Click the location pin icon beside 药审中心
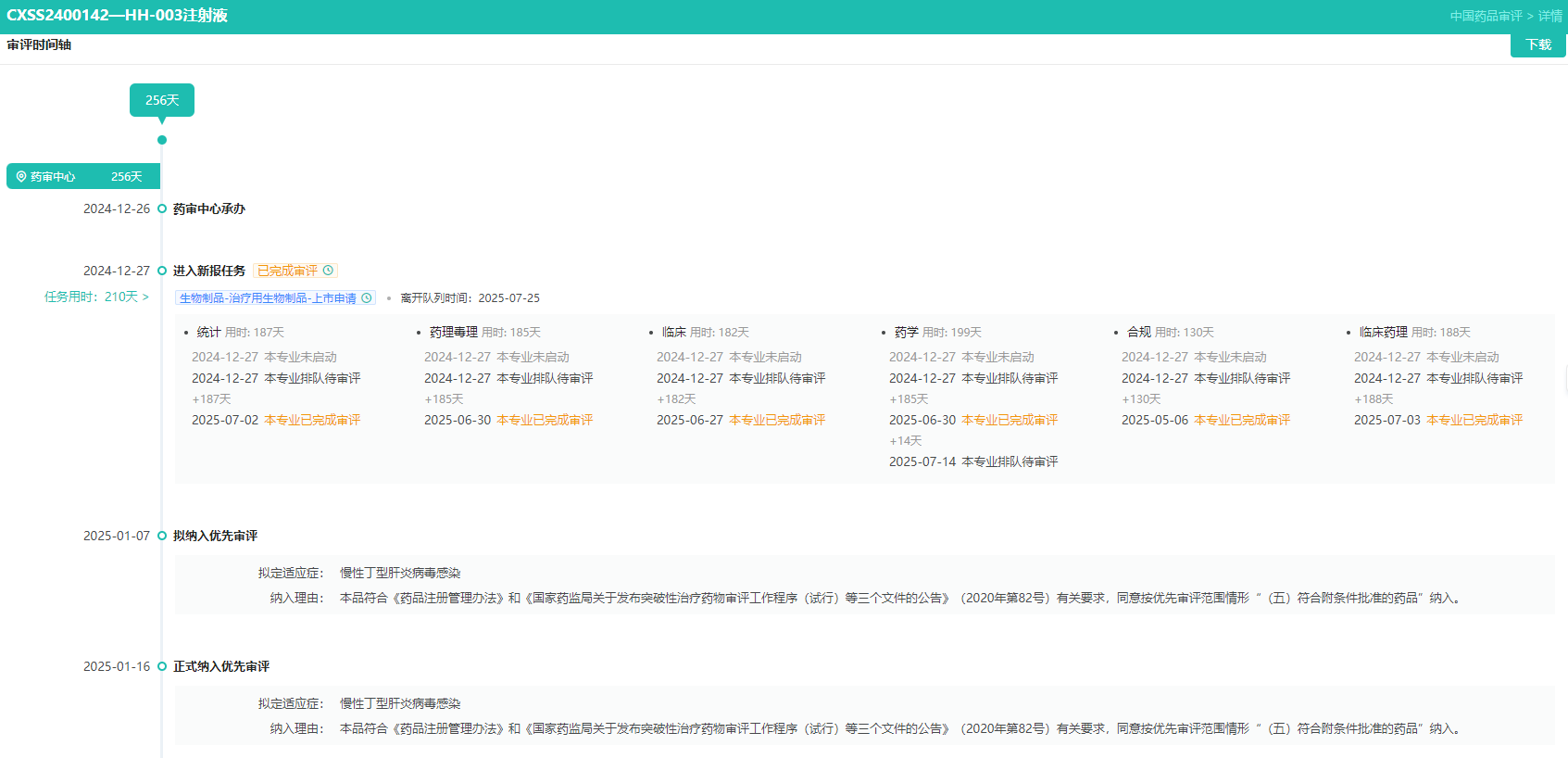Viewport: 1568px width, 758px height. coord(21,176)
